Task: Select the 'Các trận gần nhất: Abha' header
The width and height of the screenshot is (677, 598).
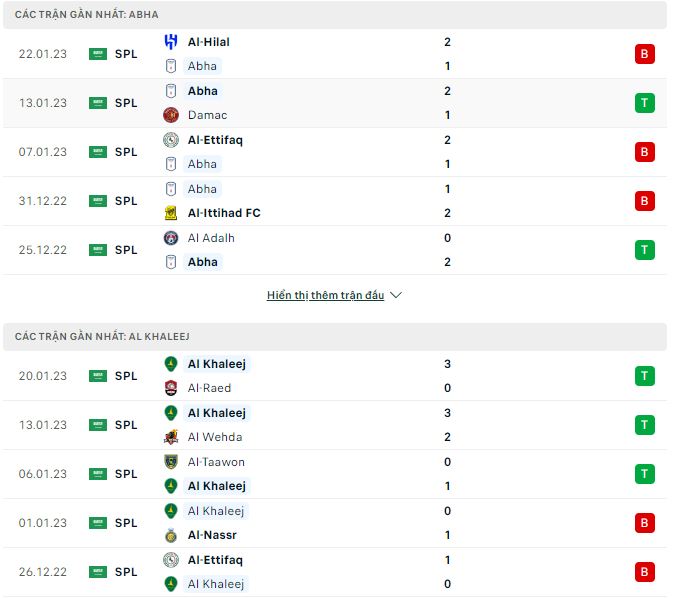Action: click(x=87, y=15)
